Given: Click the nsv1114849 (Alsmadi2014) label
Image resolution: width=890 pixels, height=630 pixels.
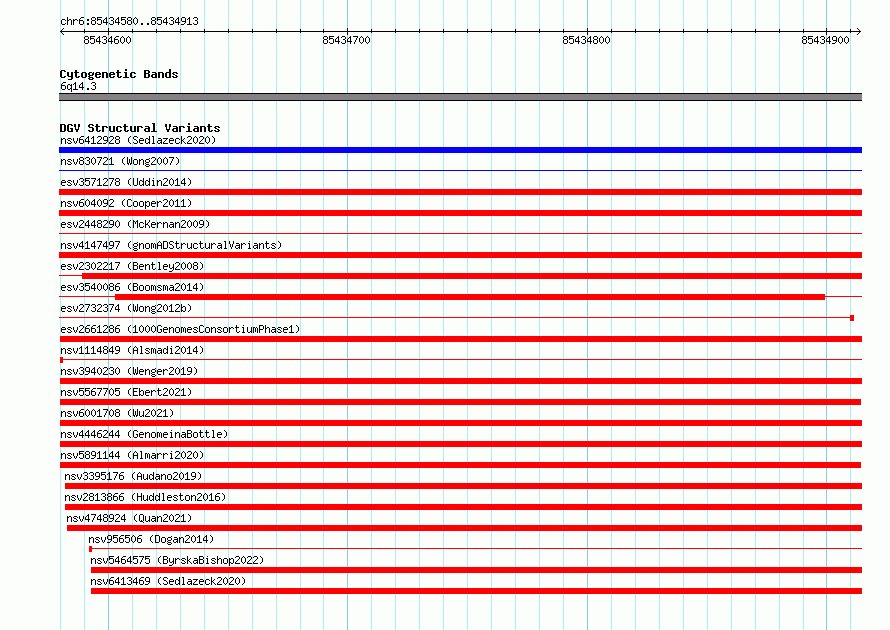Looking at the screenshot, I should pos(132,350).
